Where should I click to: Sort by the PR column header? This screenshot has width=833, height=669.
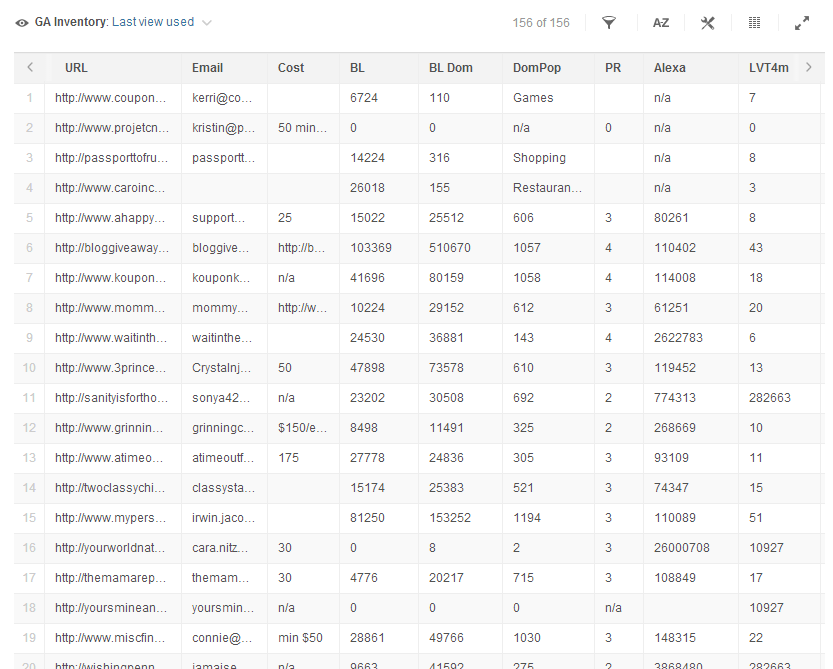pyautogui.click(x=613, y=68)
